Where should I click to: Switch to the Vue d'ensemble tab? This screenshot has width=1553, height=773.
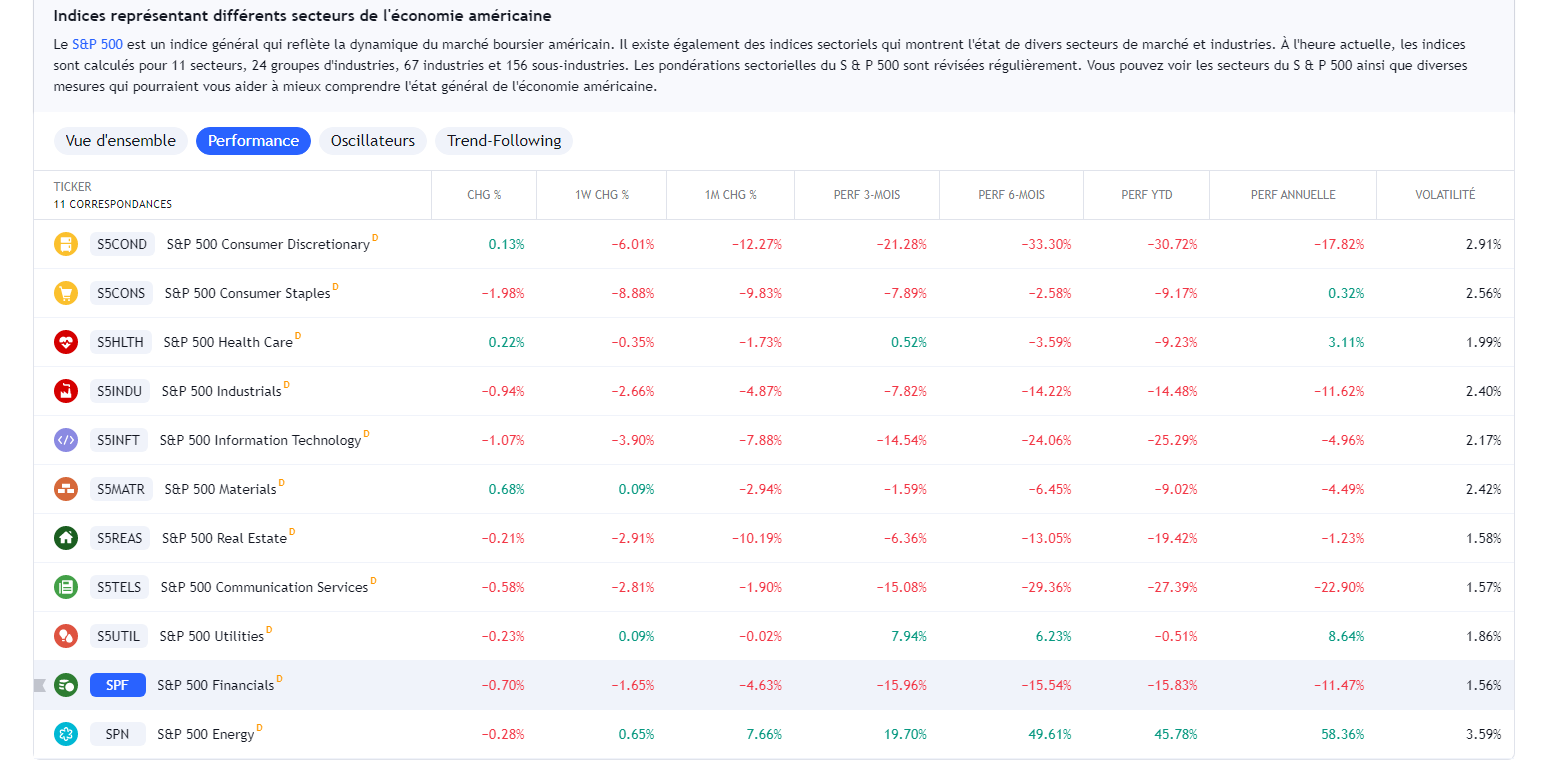click(121, 141)
